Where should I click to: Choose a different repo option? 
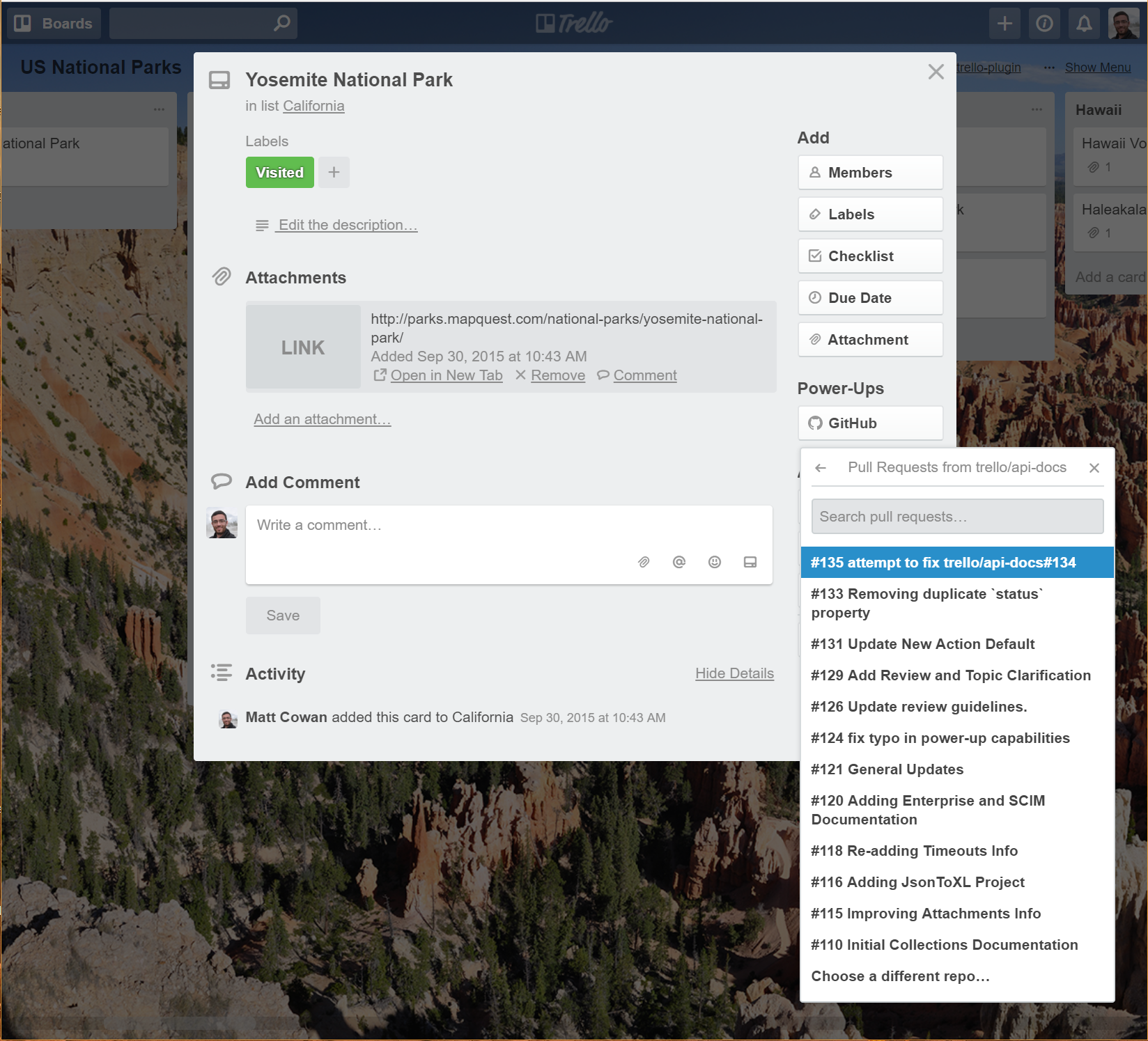click(x=900, y=976)
